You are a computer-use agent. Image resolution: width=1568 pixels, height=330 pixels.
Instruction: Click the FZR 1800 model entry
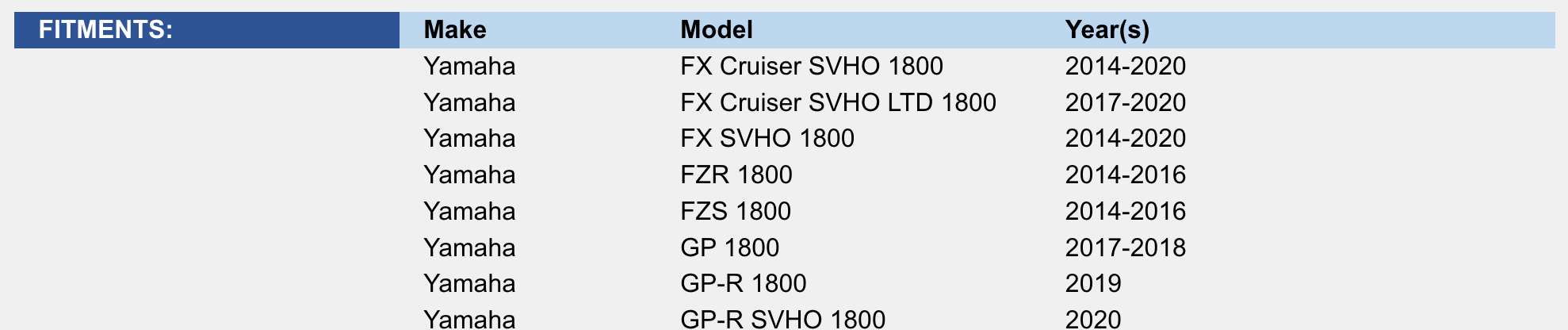click(x=736, y=175)
